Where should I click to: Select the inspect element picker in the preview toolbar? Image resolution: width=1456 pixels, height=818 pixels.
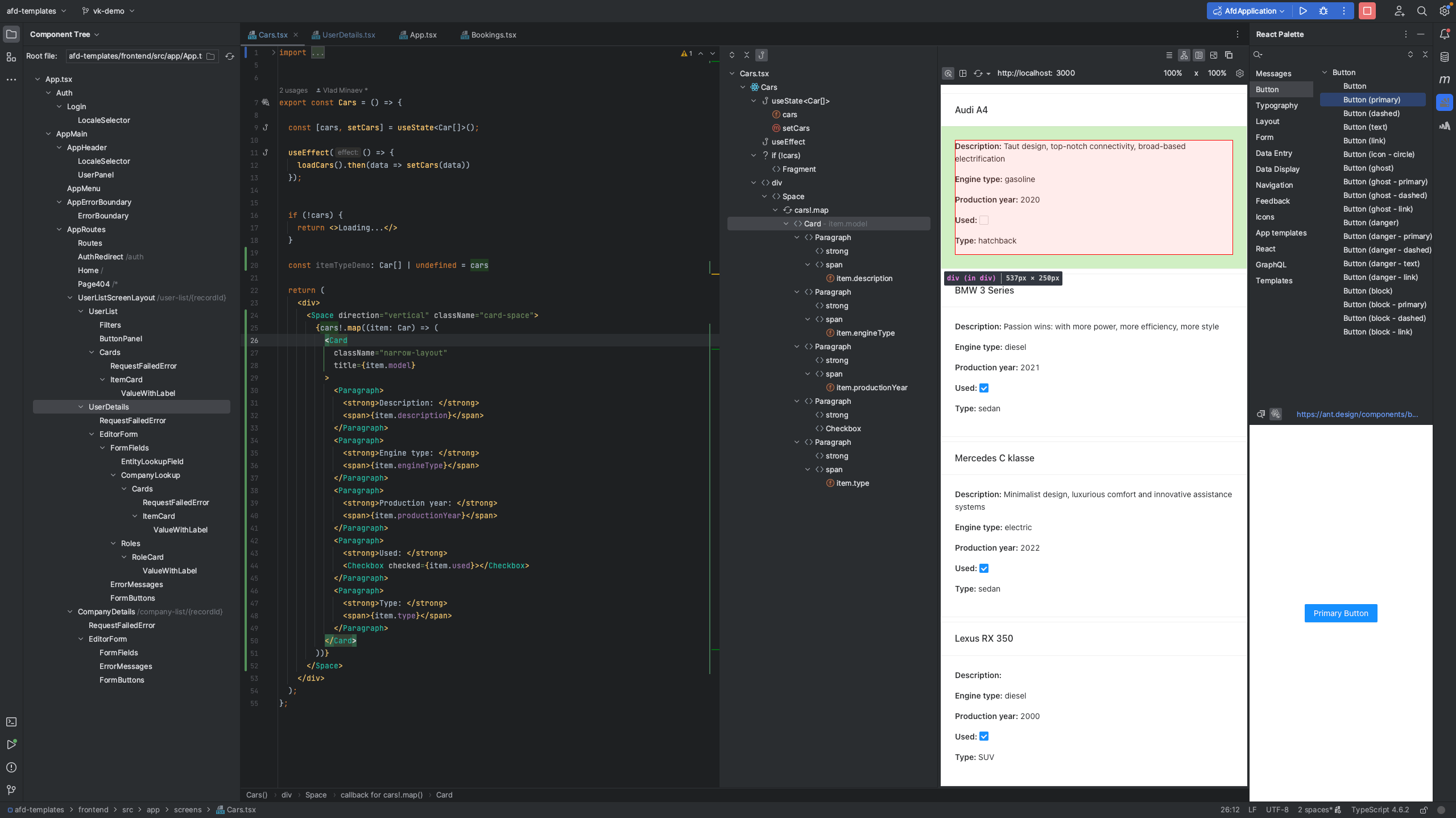(948, 73)
